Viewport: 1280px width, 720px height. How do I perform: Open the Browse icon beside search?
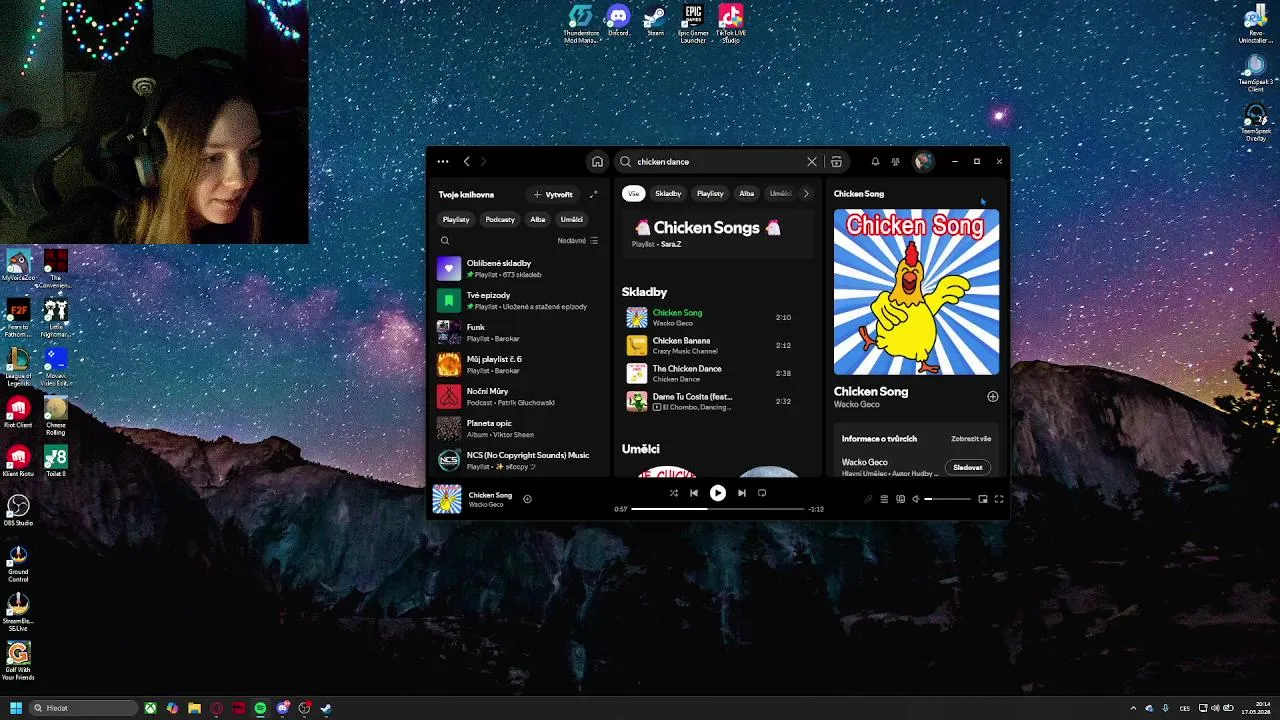pyautogui.click(x=836, y=161)
